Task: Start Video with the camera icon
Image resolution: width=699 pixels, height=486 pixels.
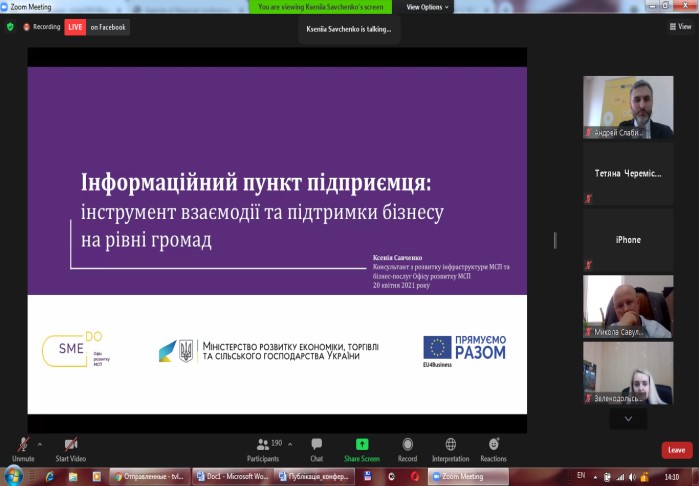Action: click(x=70, y=449)
